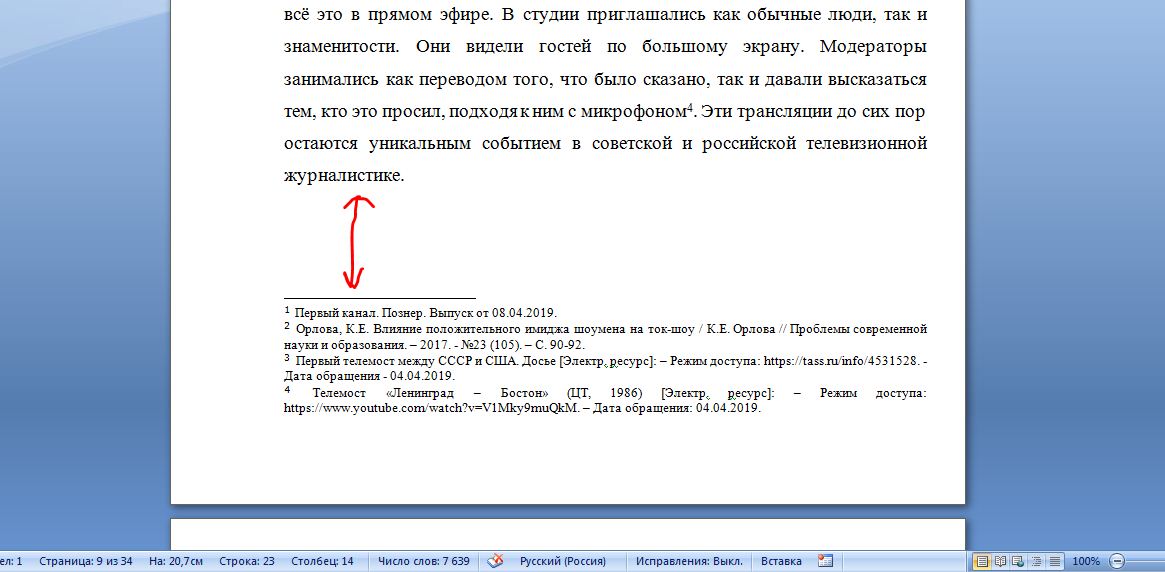
Task: Toggle track changes 'Исправления: Выкл.'
Action: [x=689, y=561]
